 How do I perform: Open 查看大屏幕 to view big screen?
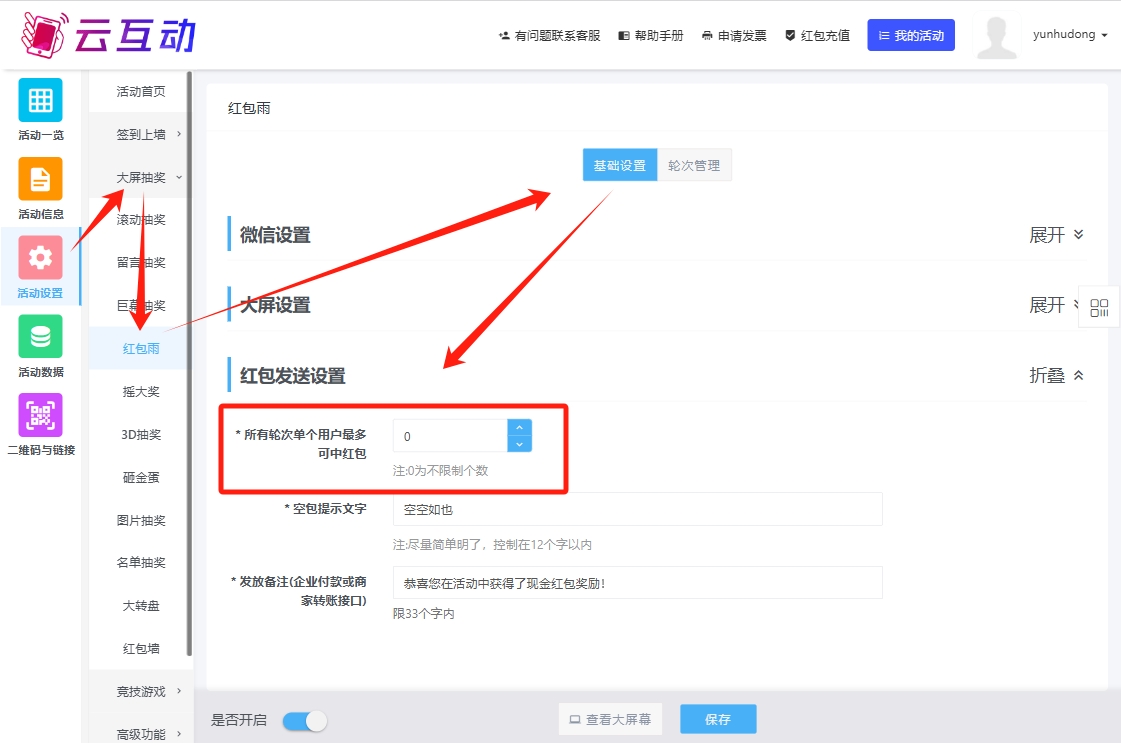point(610,718)
